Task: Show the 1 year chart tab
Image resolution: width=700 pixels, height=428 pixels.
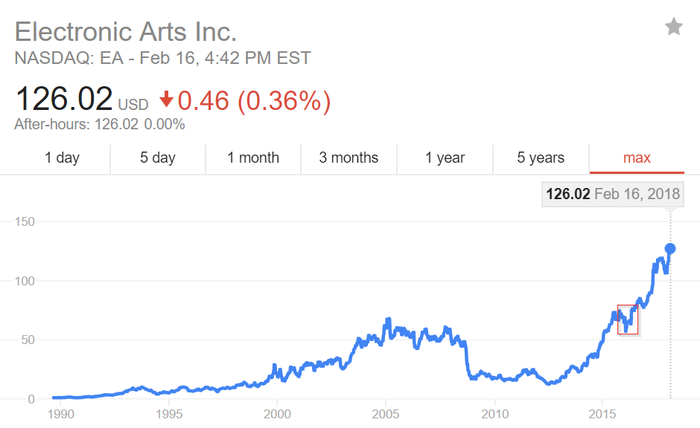Action: tap(445, 158)
